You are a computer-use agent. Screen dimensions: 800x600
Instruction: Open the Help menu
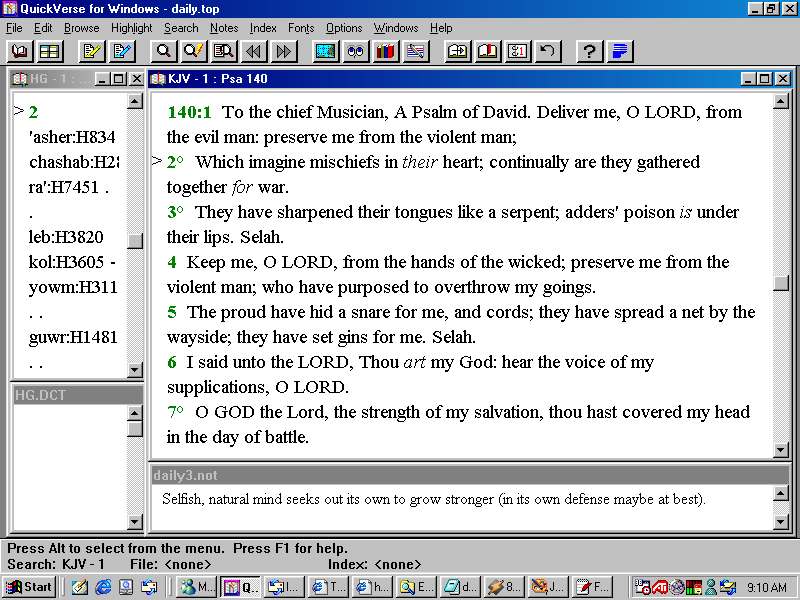(x=441, y=28)
